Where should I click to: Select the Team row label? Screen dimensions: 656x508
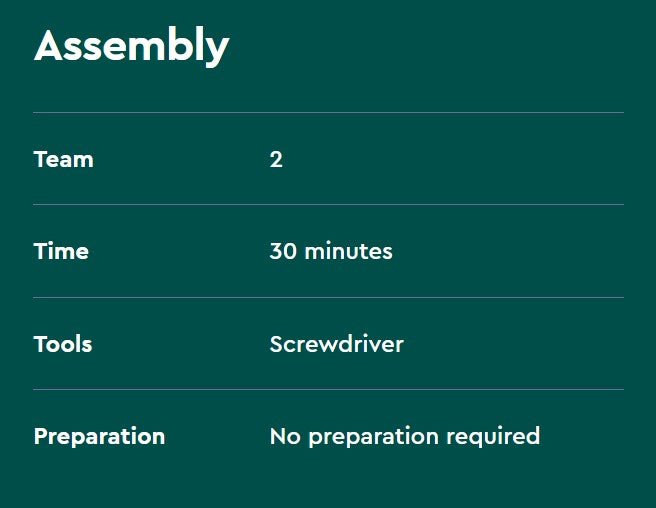pos(63,159)
